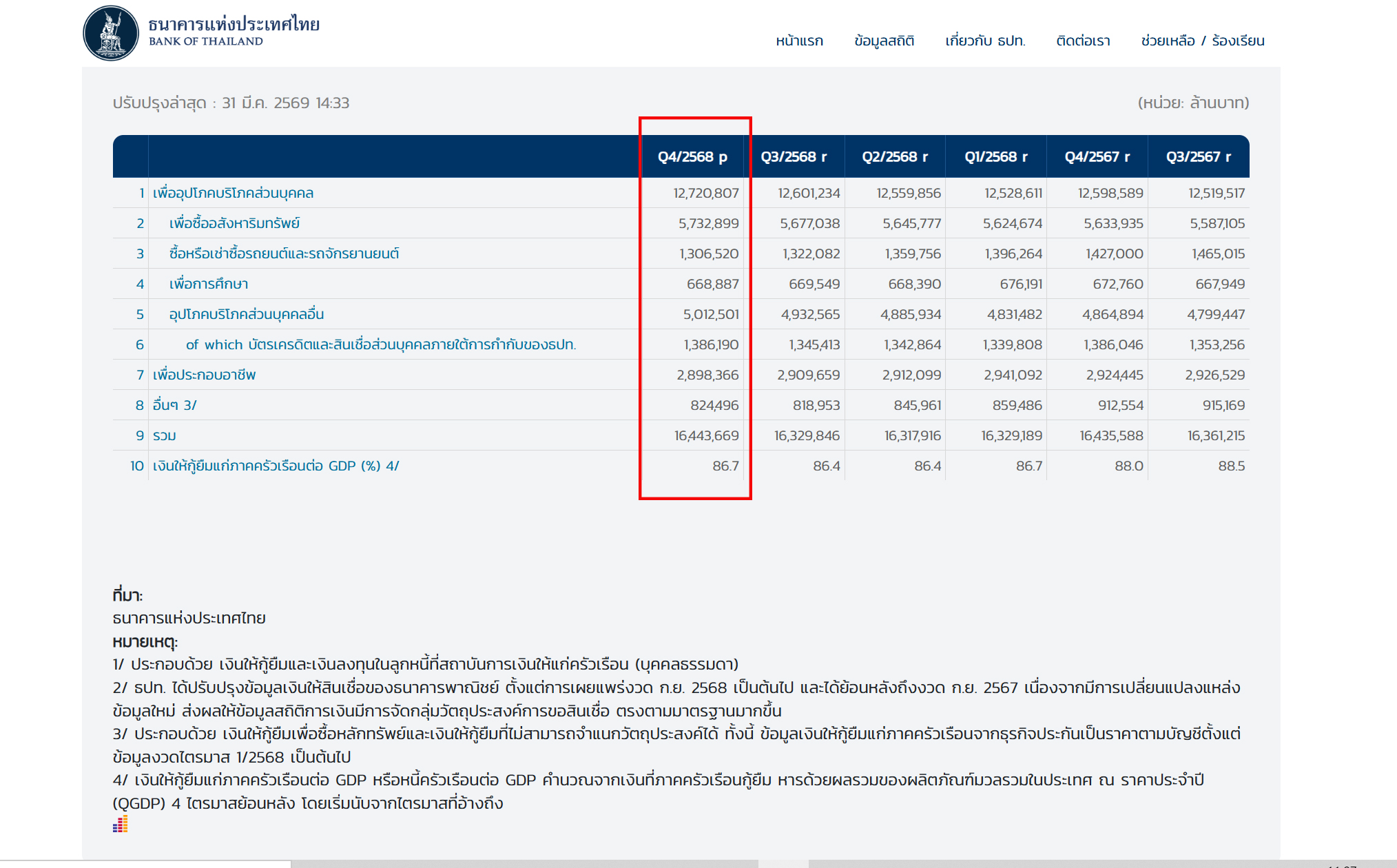Click the อื่นๆ 3/ row label
Image resolution: width=1397 pixels, height=868 pixels.
pos(174,405)
